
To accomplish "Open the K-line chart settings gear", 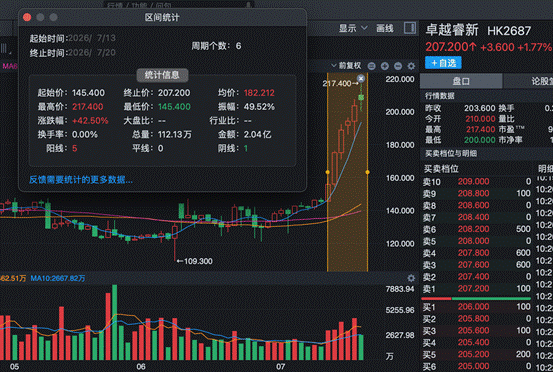I will (411, 66).
